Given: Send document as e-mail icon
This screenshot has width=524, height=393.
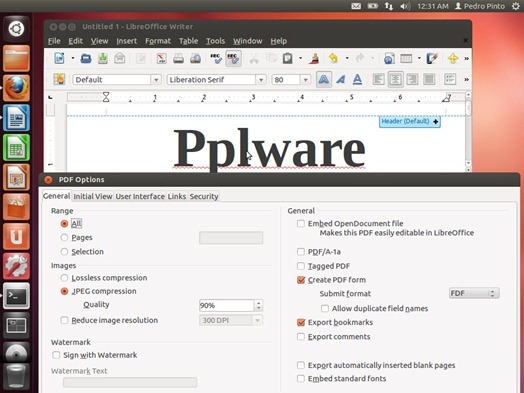Looking at the screenshot, I should pos(119,58).
